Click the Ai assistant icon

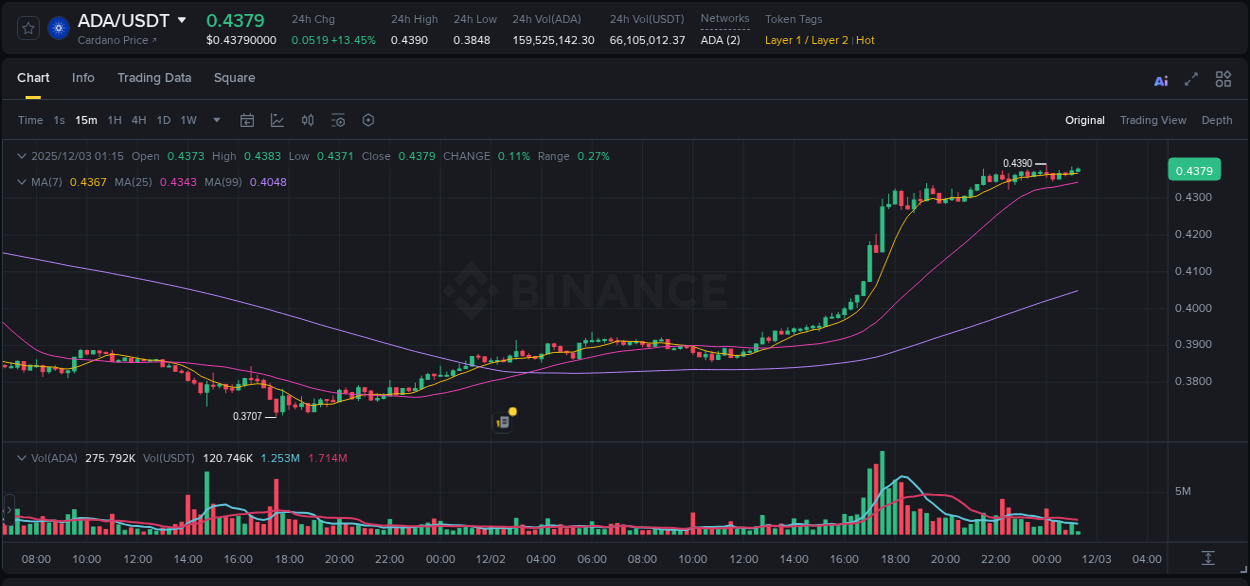pos(1160,79)
